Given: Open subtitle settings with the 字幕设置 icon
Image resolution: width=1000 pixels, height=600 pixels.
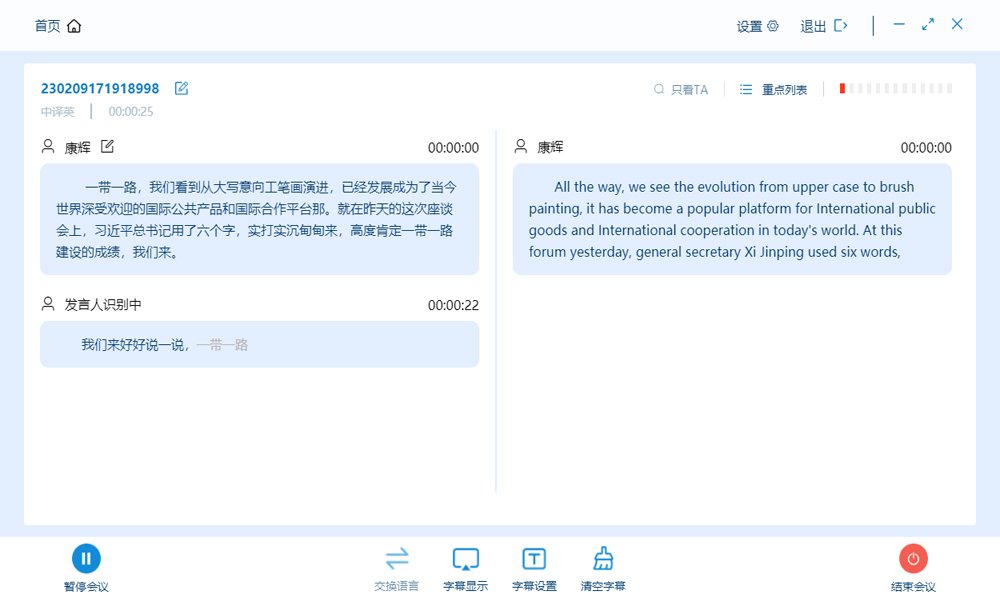Looking at the screenshot, I should tap(533, 558).
